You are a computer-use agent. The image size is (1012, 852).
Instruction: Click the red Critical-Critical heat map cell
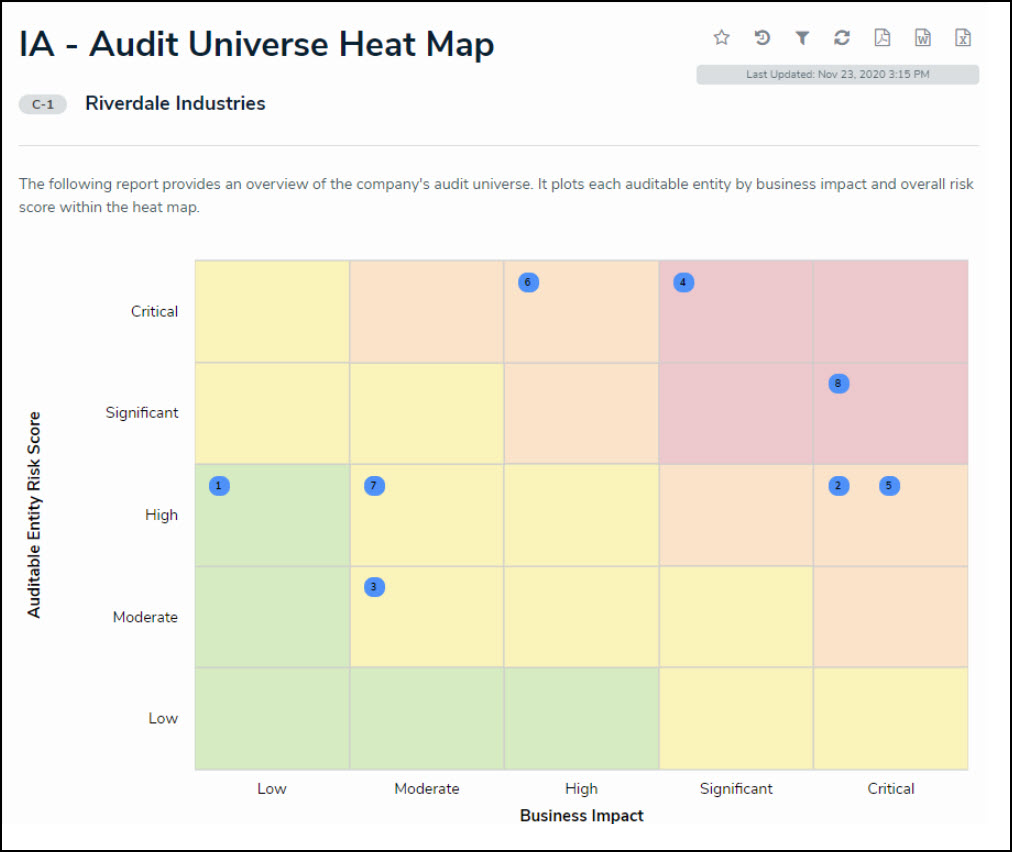890,311
